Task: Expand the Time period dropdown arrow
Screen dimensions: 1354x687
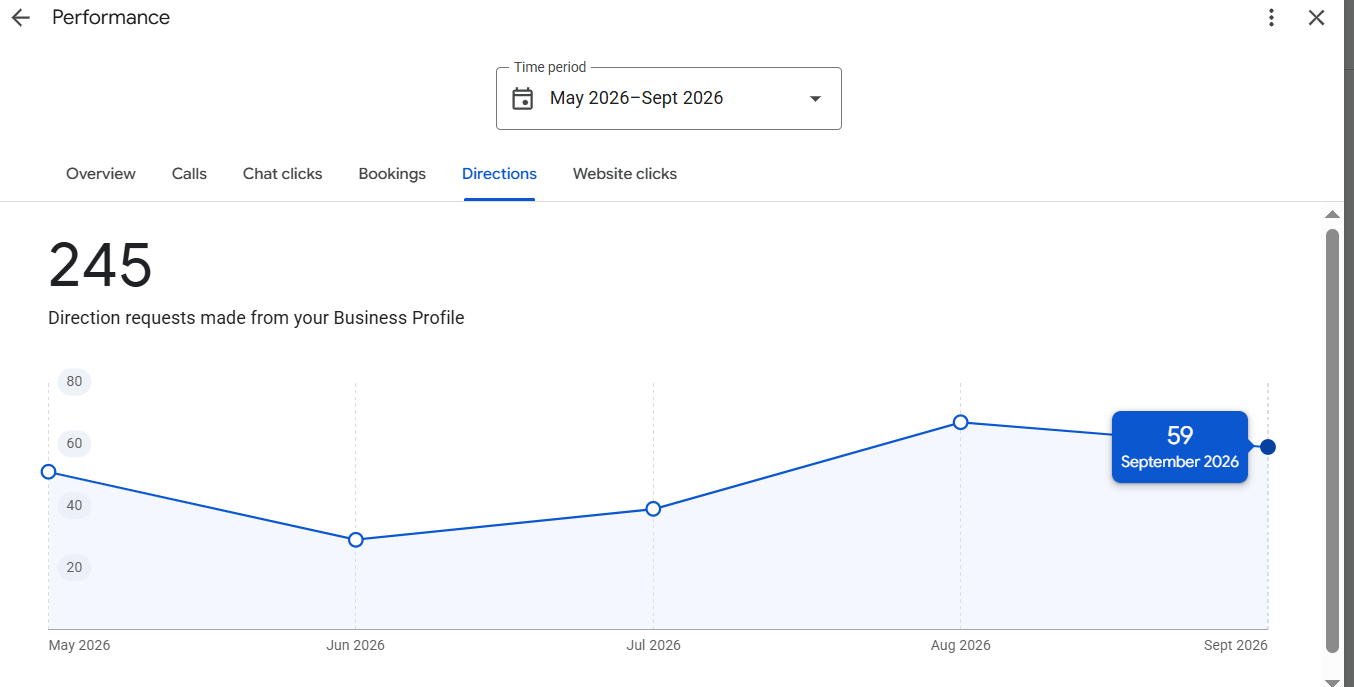Action: point(815,98)
